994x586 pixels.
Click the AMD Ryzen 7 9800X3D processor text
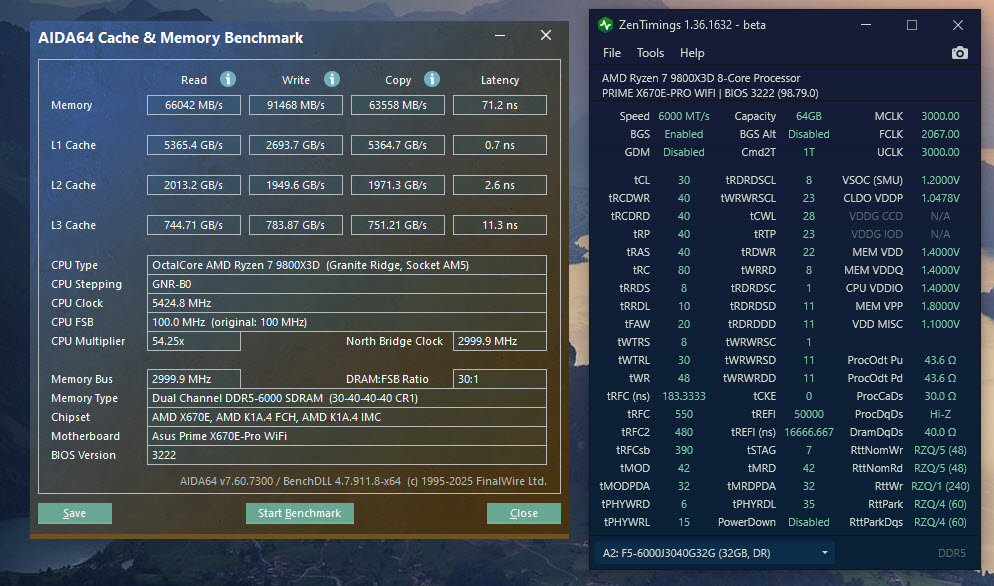tap(701, 78)
